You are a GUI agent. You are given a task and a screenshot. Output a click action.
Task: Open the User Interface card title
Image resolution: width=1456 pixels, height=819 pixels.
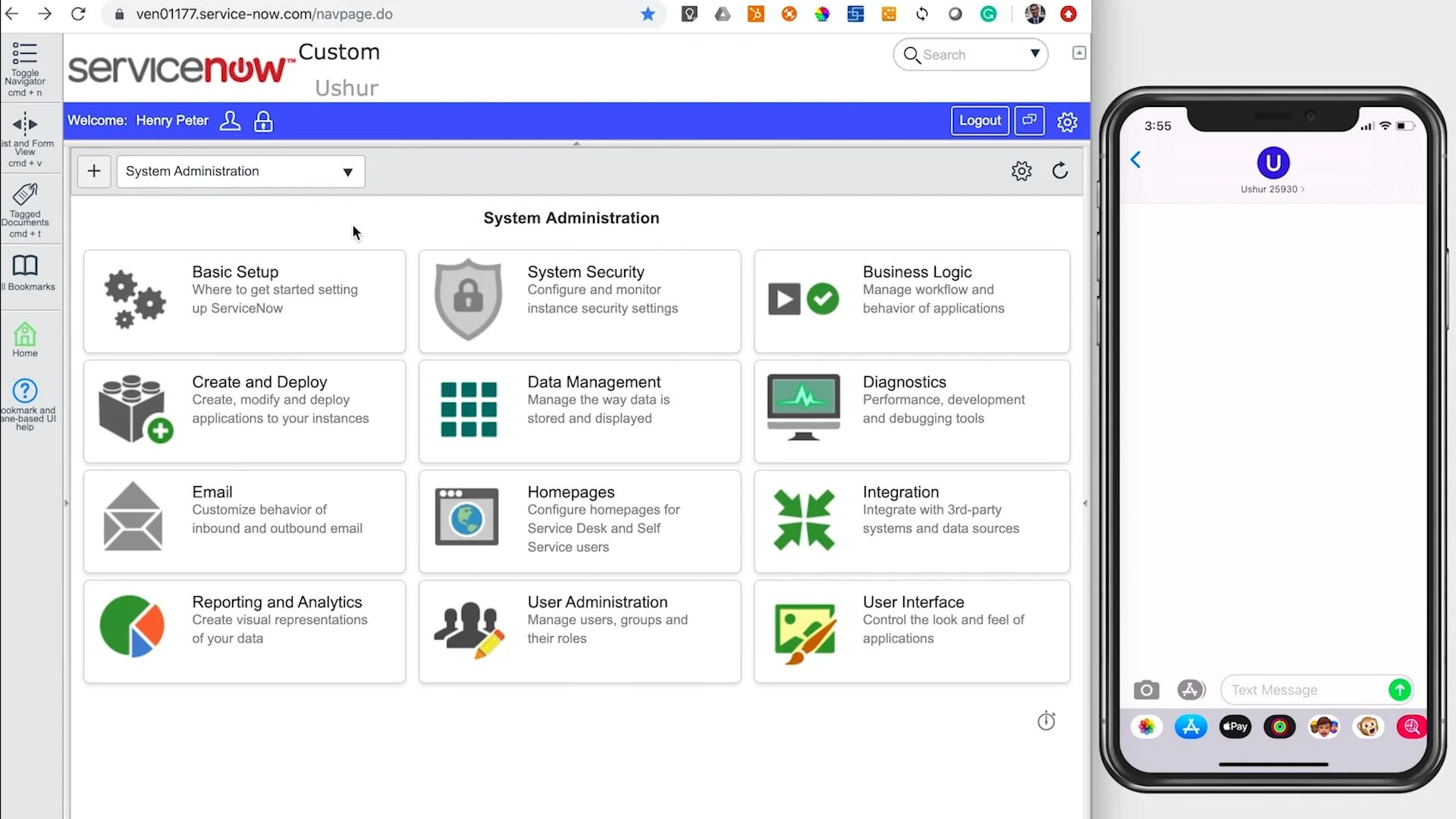pos(913,601)
